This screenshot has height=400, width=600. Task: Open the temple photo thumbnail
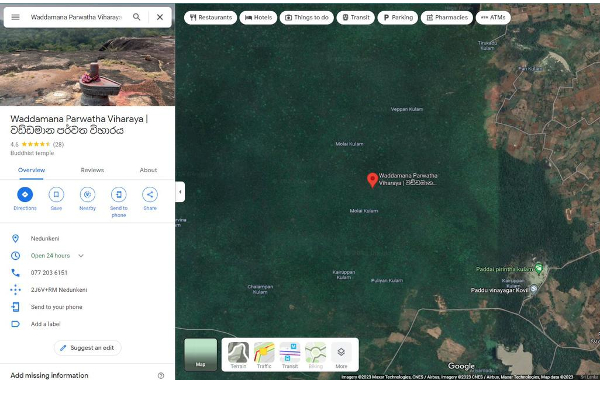[87, 67]
